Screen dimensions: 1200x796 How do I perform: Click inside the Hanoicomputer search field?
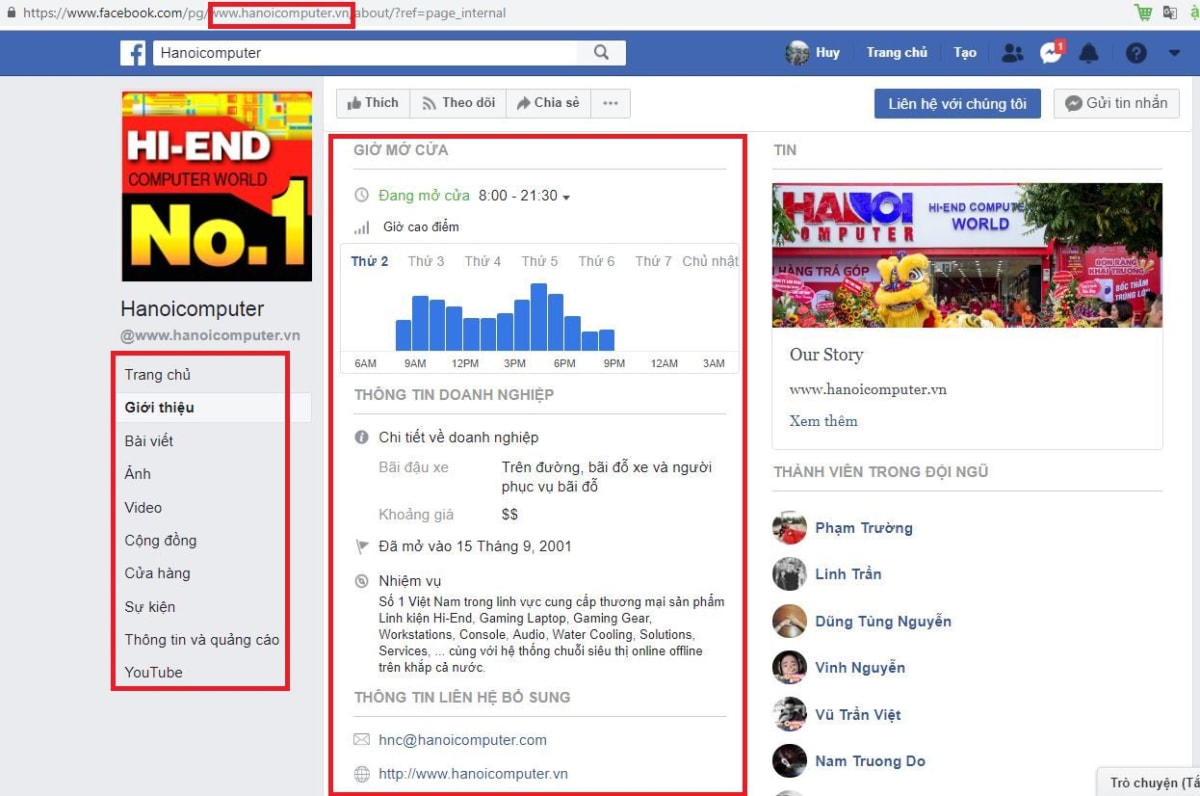coord(365,53)
